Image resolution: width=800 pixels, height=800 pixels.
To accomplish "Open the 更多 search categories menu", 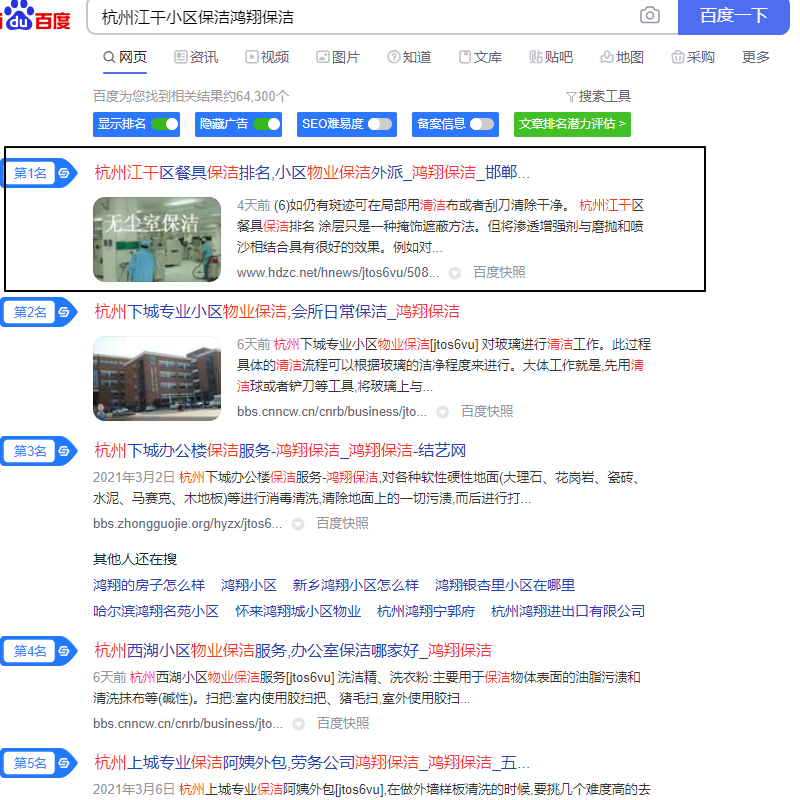I will [x=756, y=57].
